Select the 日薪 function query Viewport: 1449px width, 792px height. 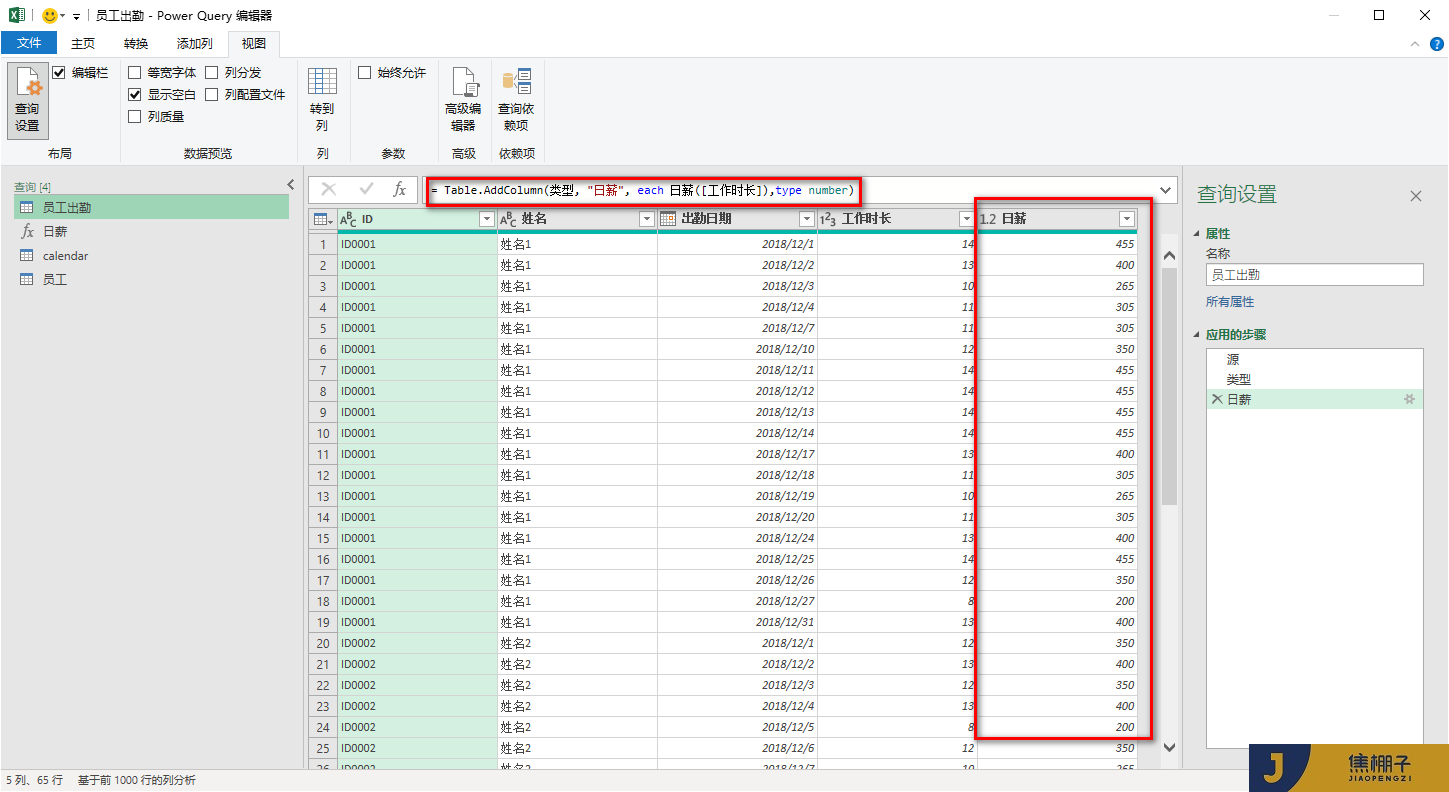click(151, 231)
